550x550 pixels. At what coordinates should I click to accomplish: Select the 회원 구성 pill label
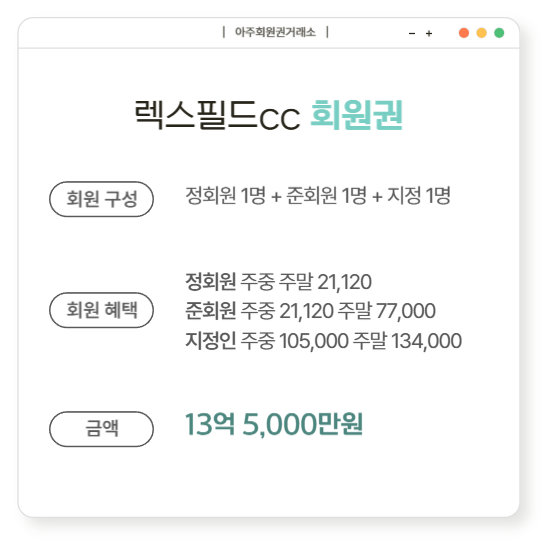(x=101, y=199)
